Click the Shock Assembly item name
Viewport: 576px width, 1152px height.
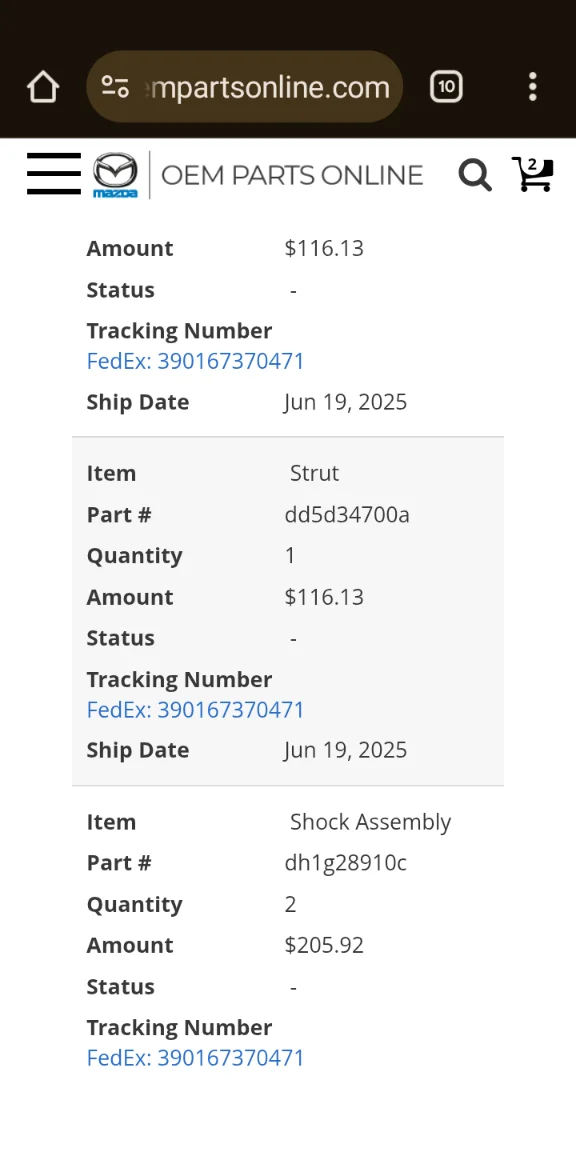(x=370, y=821)
